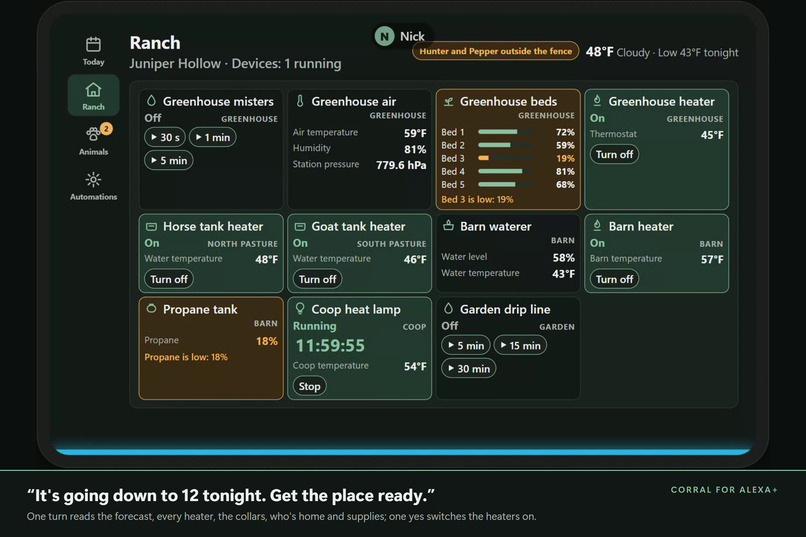The image size is (806, 537).
Task: Run Garden drip line for 15 min
Action: 520,345
